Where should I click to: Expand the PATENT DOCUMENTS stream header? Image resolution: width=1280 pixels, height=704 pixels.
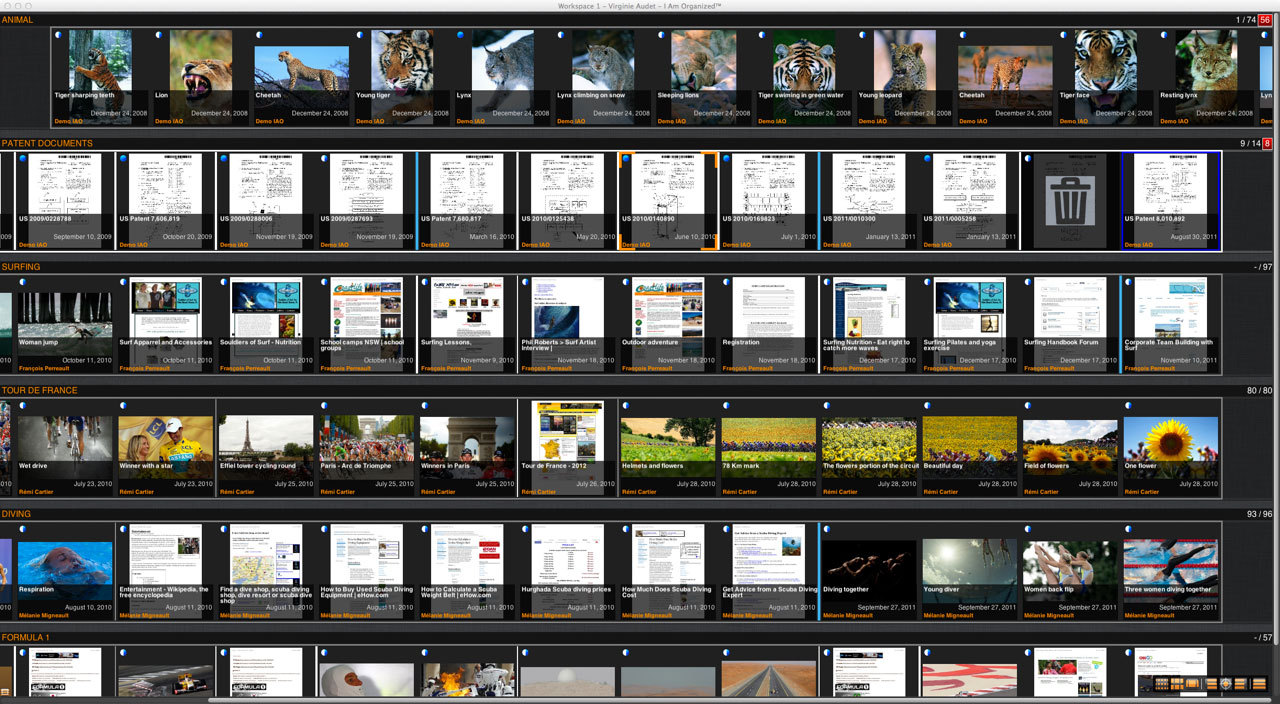[47, 143]
